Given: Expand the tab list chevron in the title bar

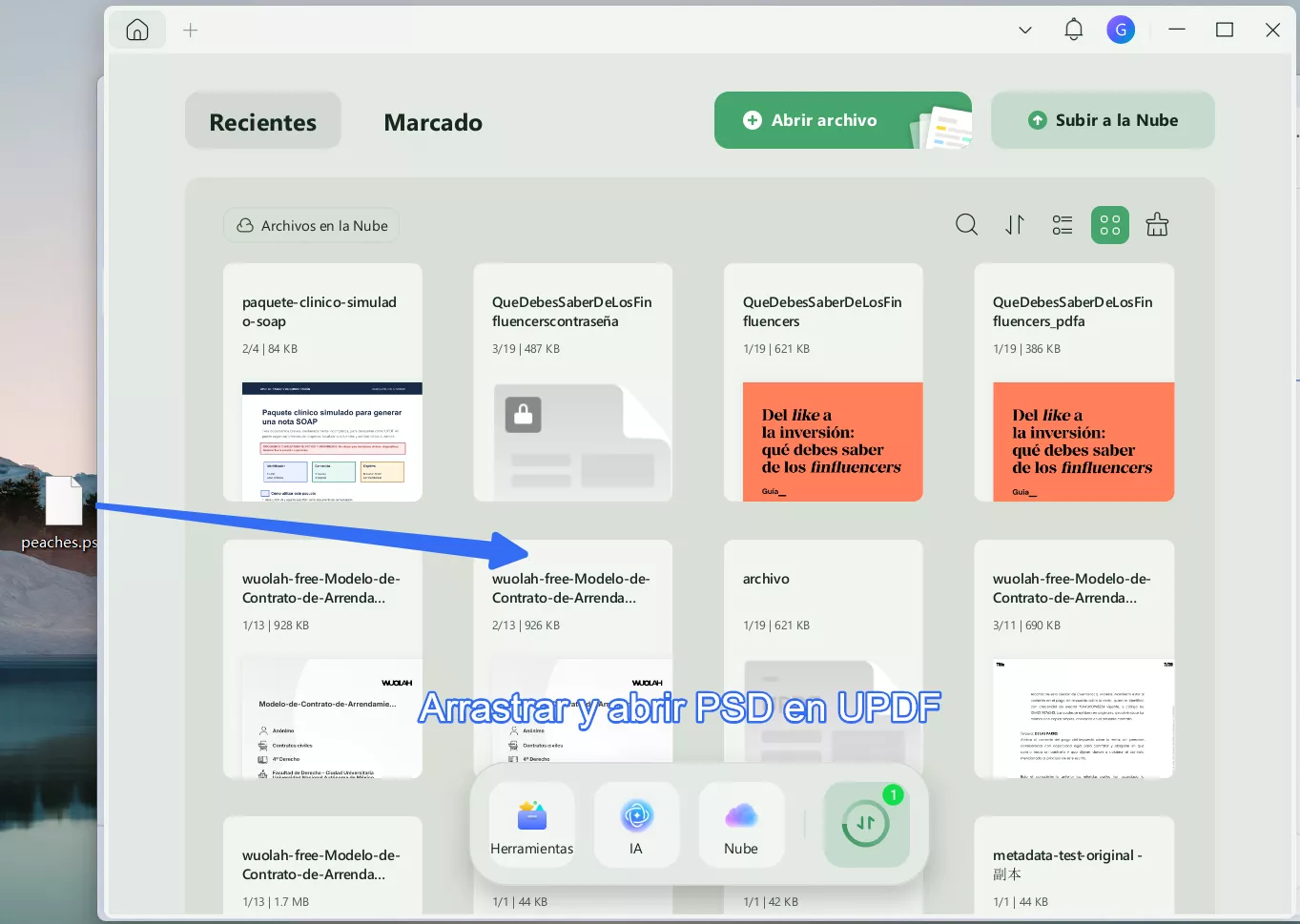Looking at the screenshot, I should point(1025,31).
